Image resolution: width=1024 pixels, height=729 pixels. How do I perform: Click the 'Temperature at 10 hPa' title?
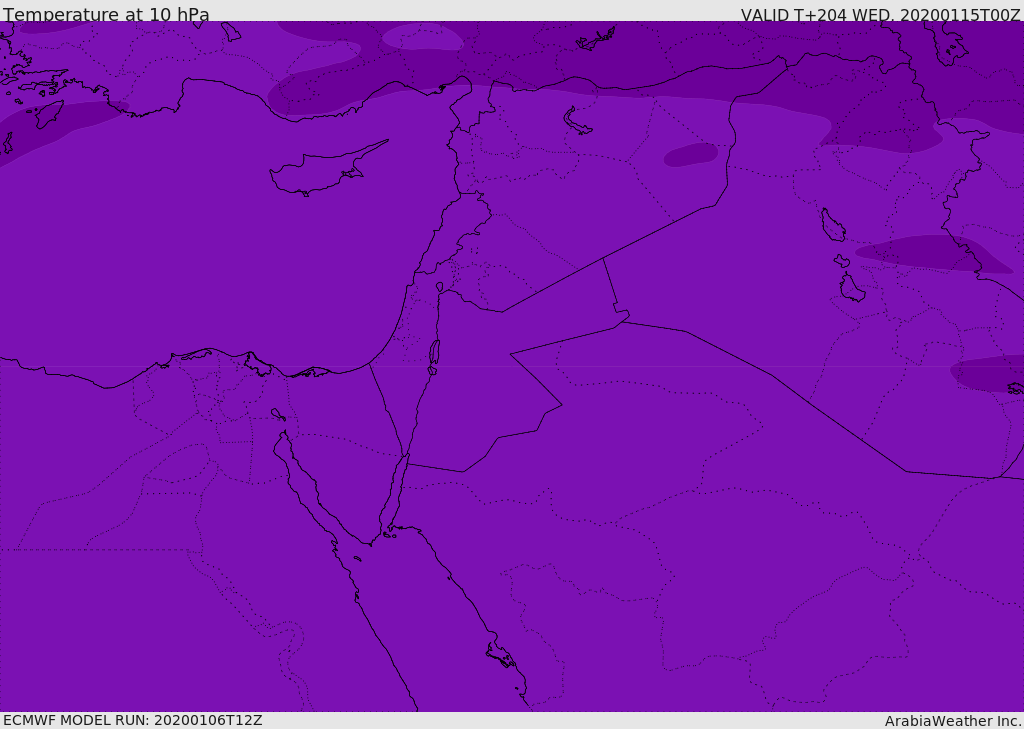106,14
